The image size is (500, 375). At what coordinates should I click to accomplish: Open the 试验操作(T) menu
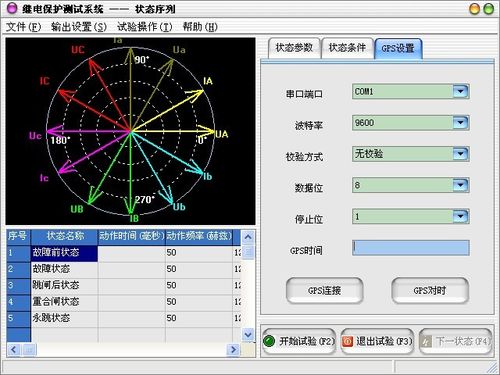point(144,27)
